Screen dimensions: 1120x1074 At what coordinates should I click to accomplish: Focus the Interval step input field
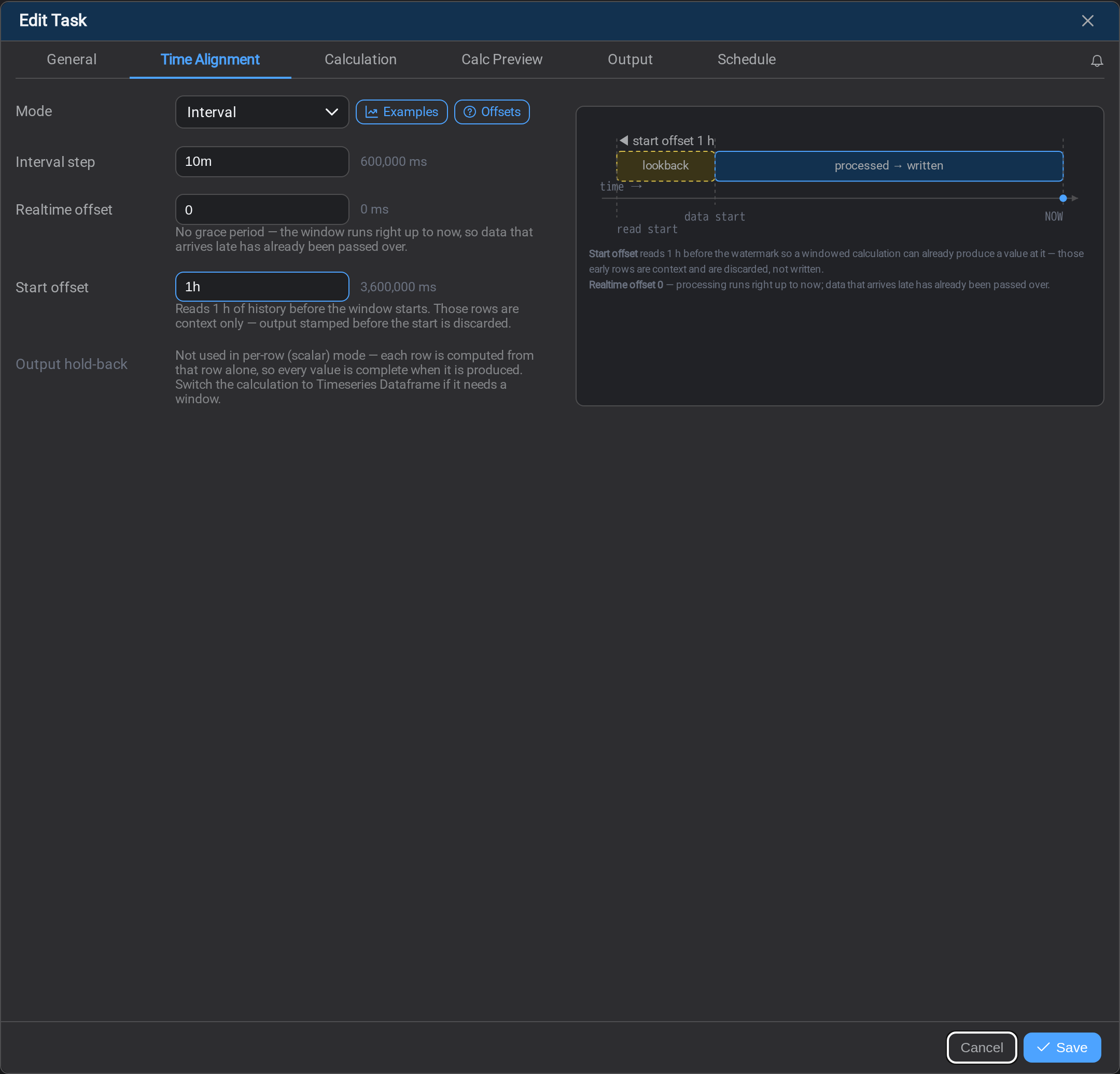pyautogui.click(x=262, y=162)
